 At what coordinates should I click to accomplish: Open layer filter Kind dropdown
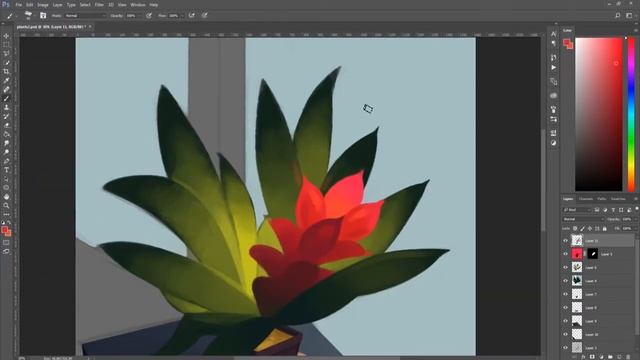(577, 210)
